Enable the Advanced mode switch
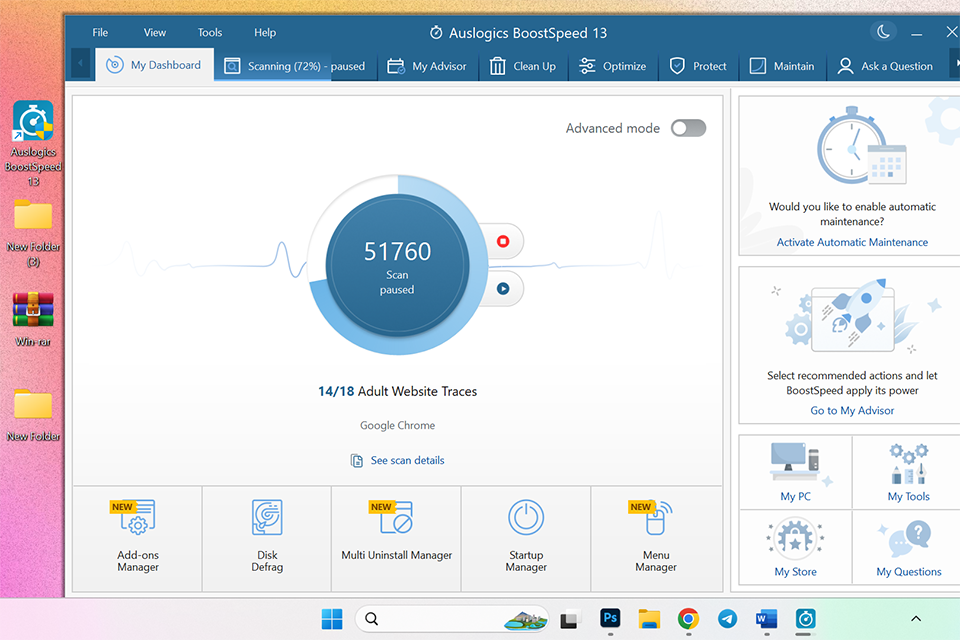Screen dimensions: 960x640 pos(688,128)
